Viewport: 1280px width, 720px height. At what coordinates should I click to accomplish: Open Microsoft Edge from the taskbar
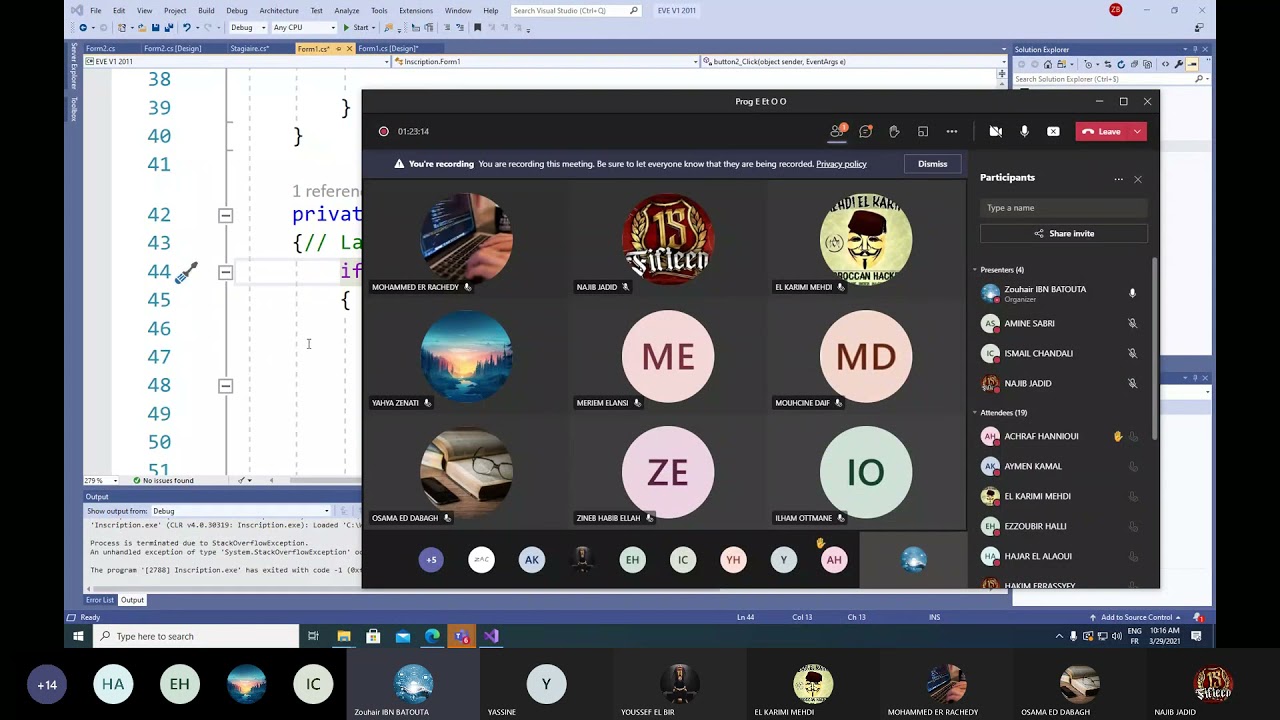432,636
